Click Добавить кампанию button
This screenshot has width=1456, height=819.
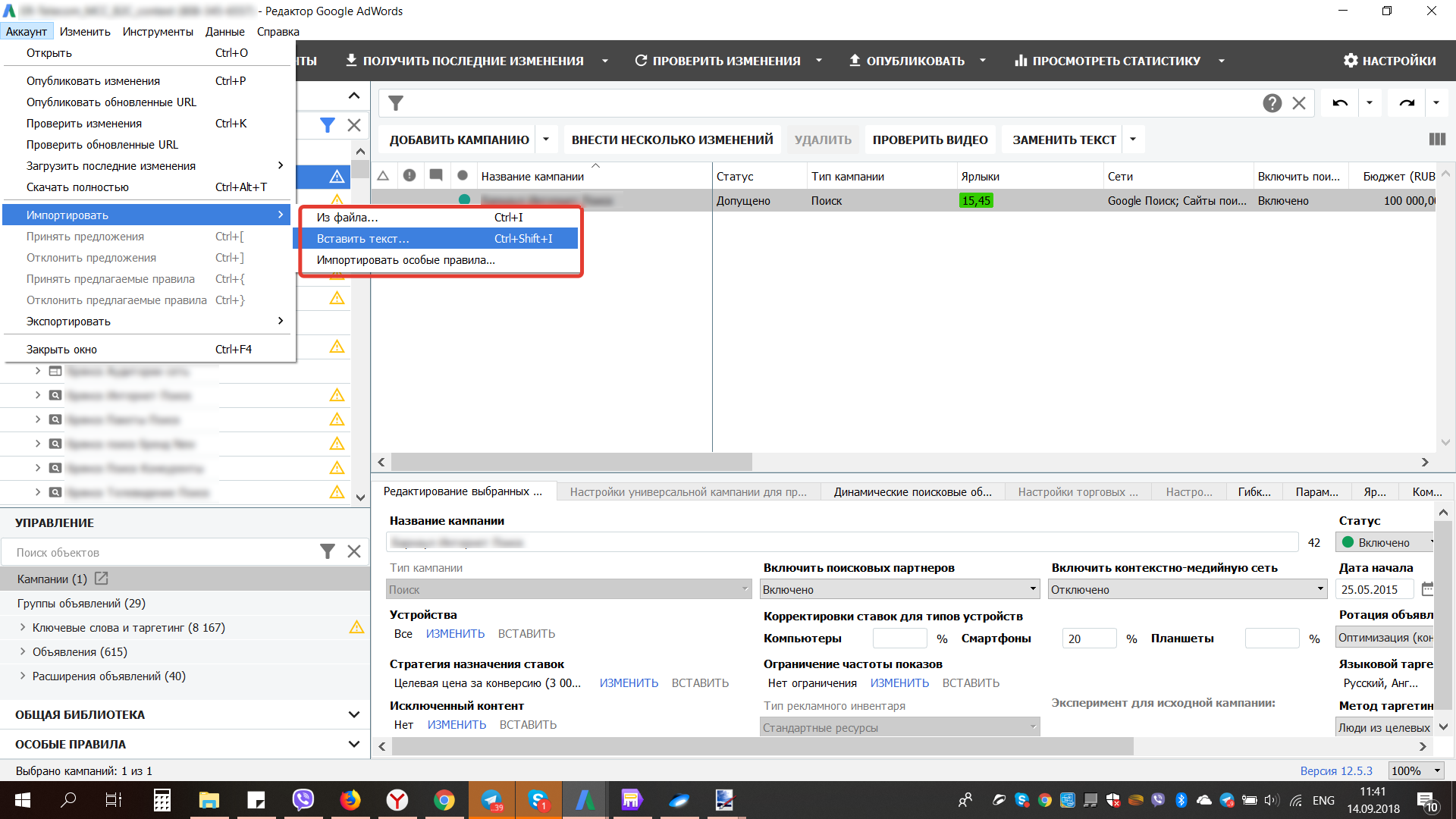click(x=459, y=140)
